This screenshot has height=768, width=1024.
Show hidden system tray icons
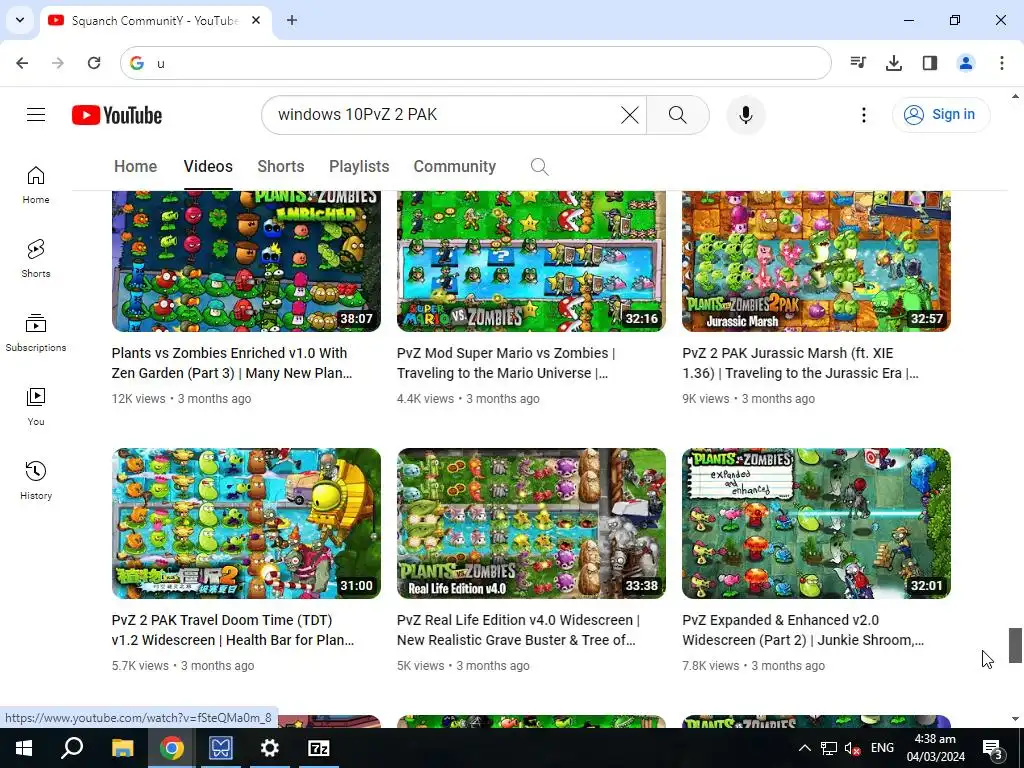(805, 748)
